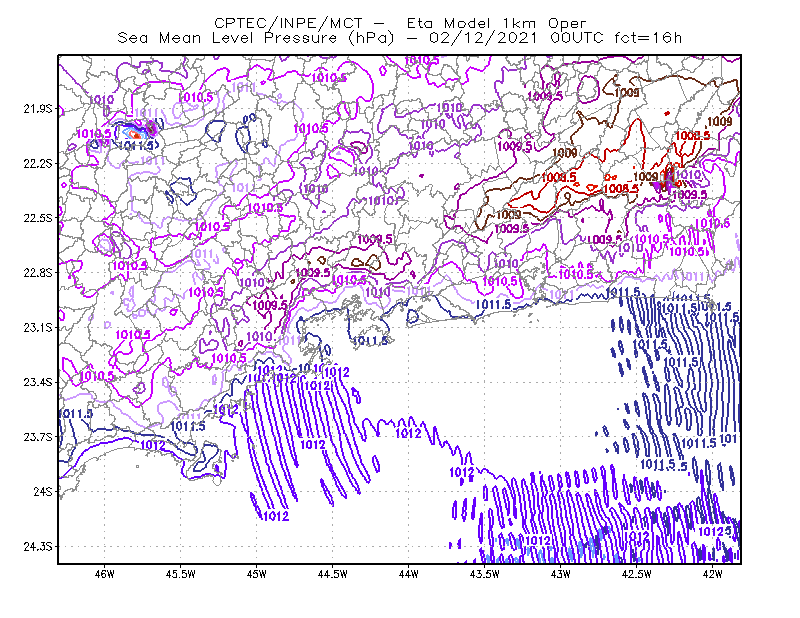Click the chart title "Eta Model 1km Oper"
Image resolution: width=800 pixels, height=618 pixels.
pos(496,23)
